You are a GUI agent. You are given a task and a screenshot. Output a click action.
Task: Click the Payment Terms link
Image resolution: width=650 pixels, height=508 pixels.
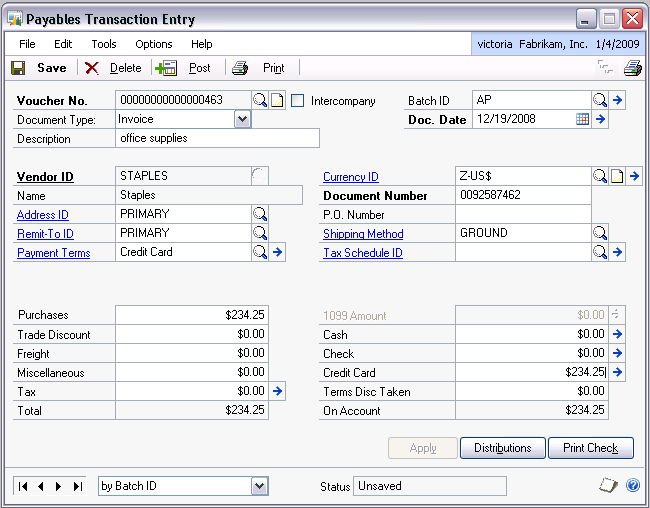tap(54, 253)
